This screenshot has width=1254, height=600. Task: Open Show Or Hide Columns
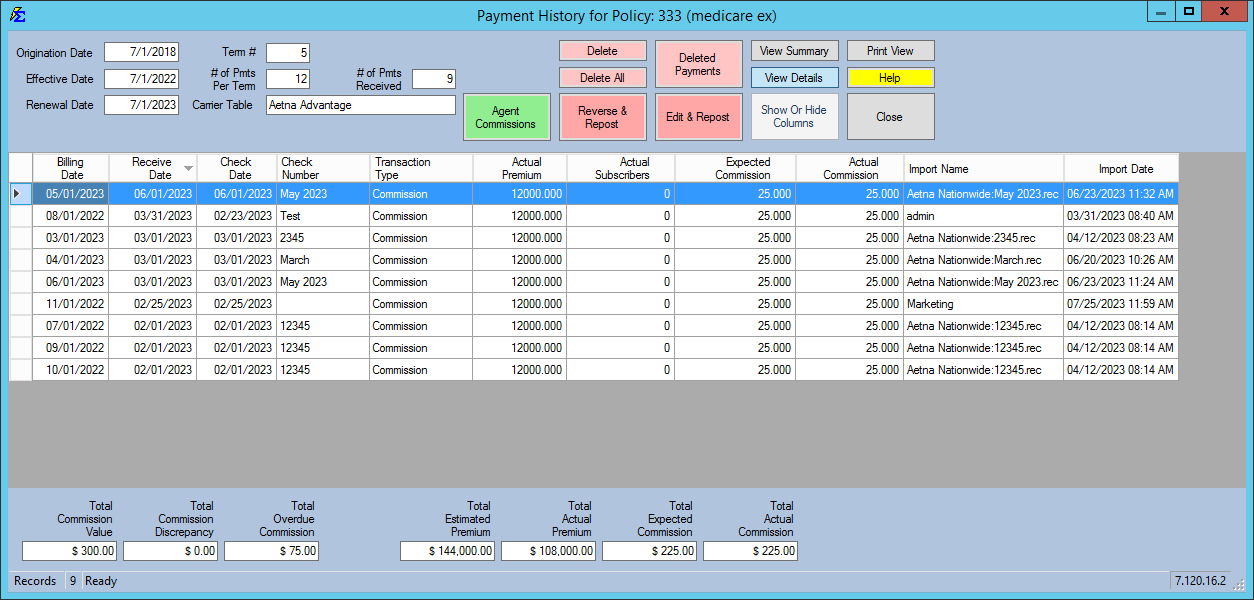[794, 116]
